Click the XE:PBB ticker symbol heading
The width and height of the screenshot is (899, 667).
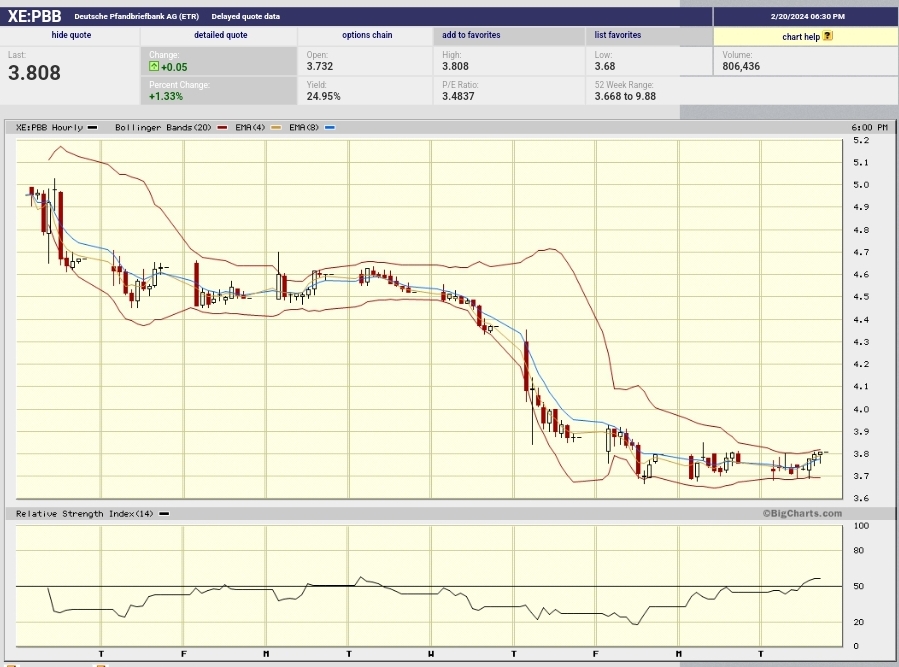pyautogui.click(x=34, y=16)
